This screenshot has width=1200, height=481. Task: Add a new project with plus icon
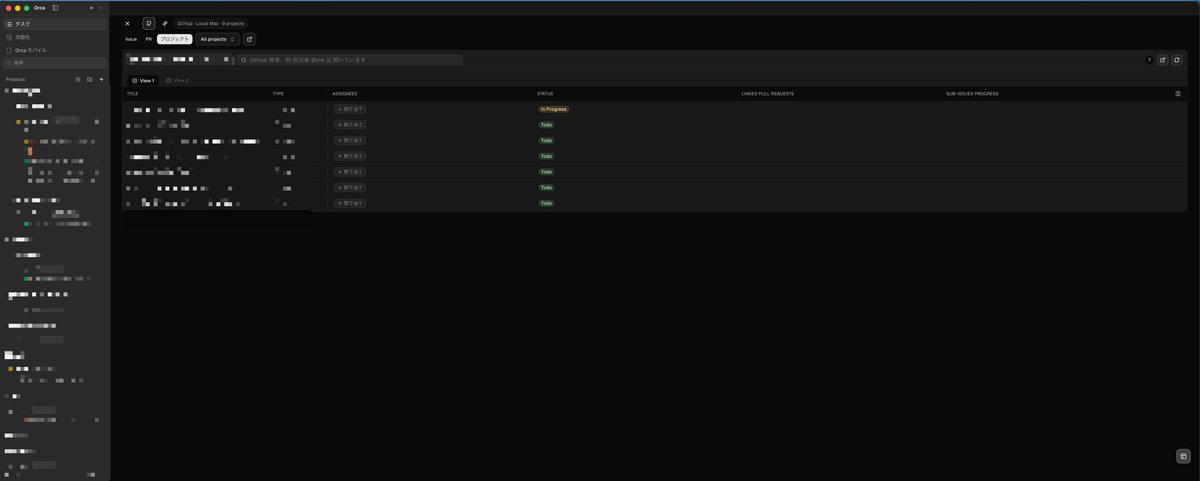point(101,79)
